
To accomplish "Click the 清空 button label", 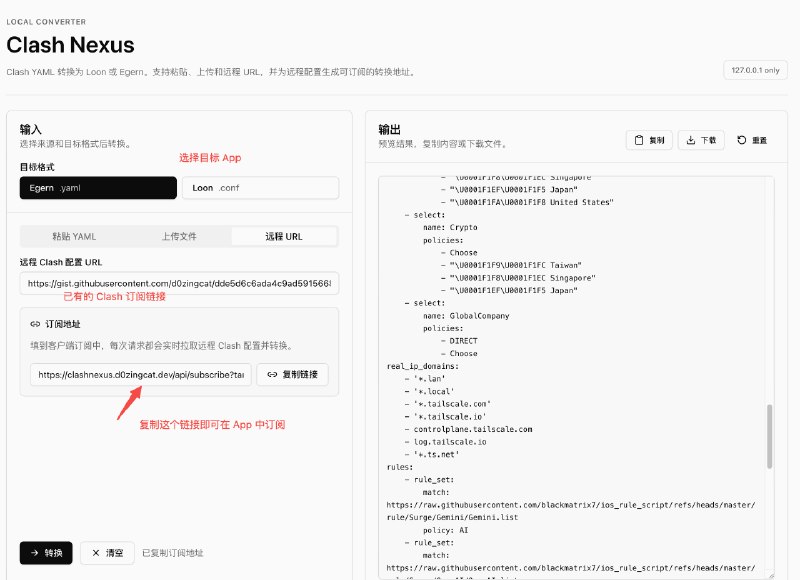I will 114,553.
